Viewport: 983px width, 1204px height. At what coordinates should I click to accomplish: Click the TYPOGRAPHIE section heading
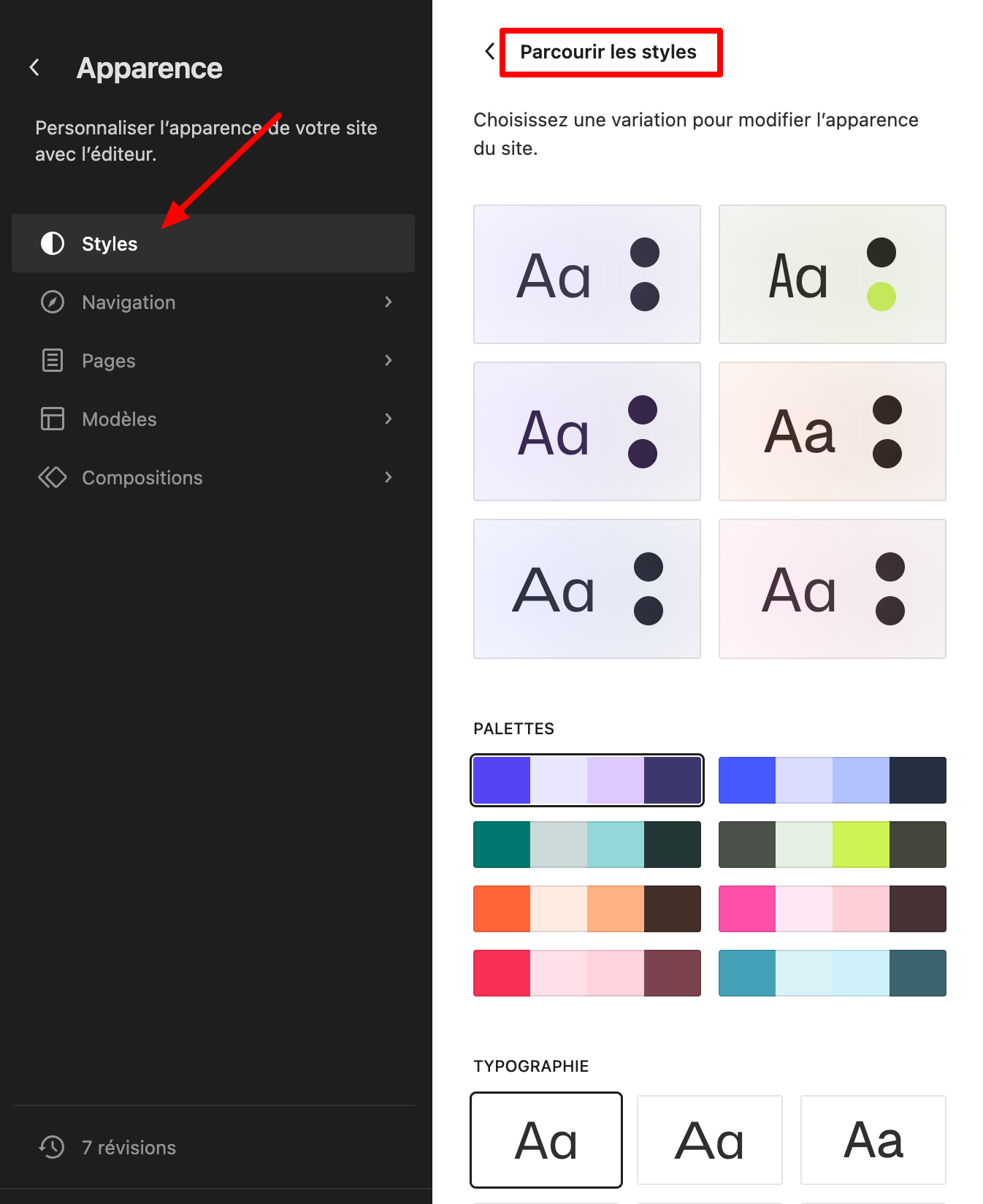[531, 1066]
